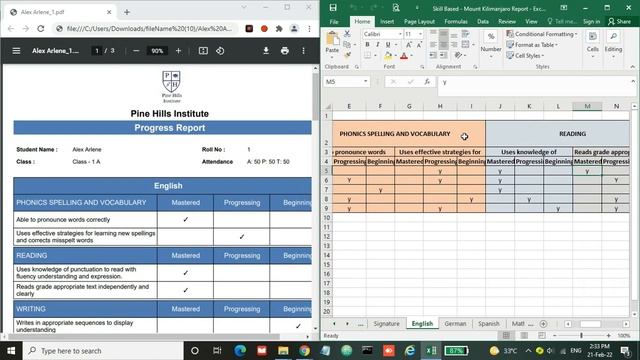Open the Formulas ribbon tab

click(456, 21)
